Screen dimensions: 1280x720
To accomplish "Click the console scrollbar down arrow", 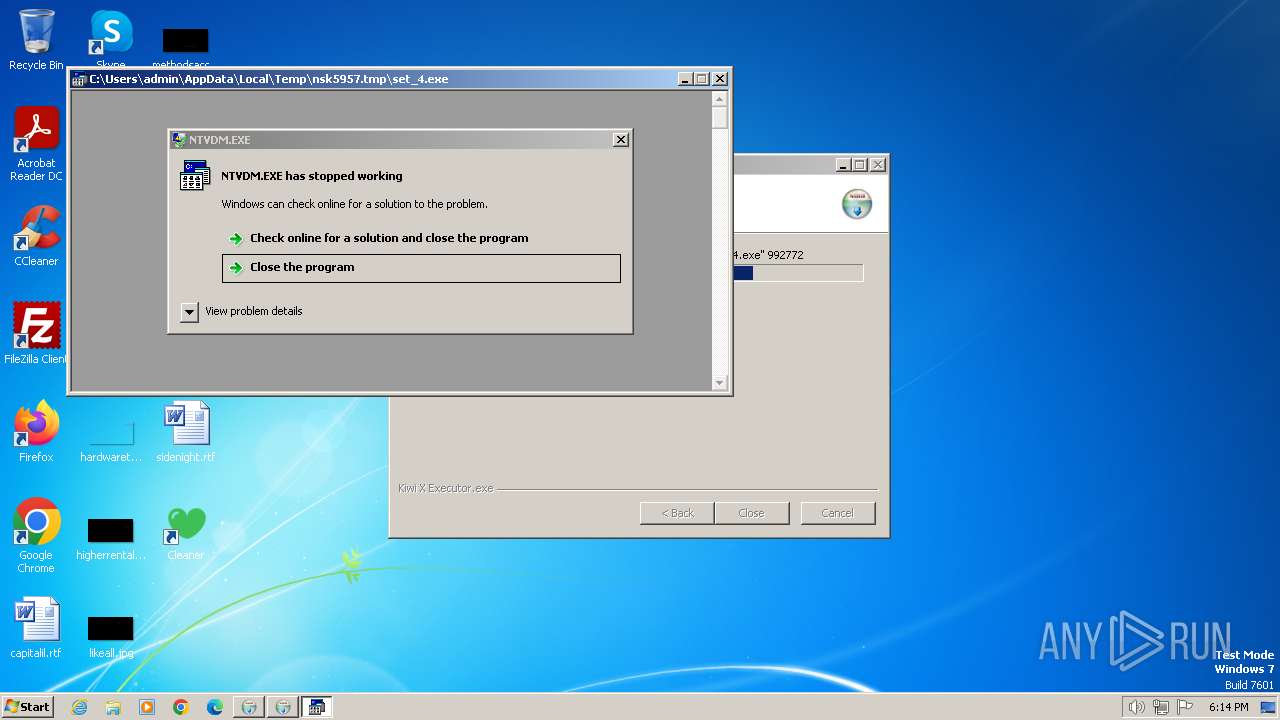I will tap(719, 383).
